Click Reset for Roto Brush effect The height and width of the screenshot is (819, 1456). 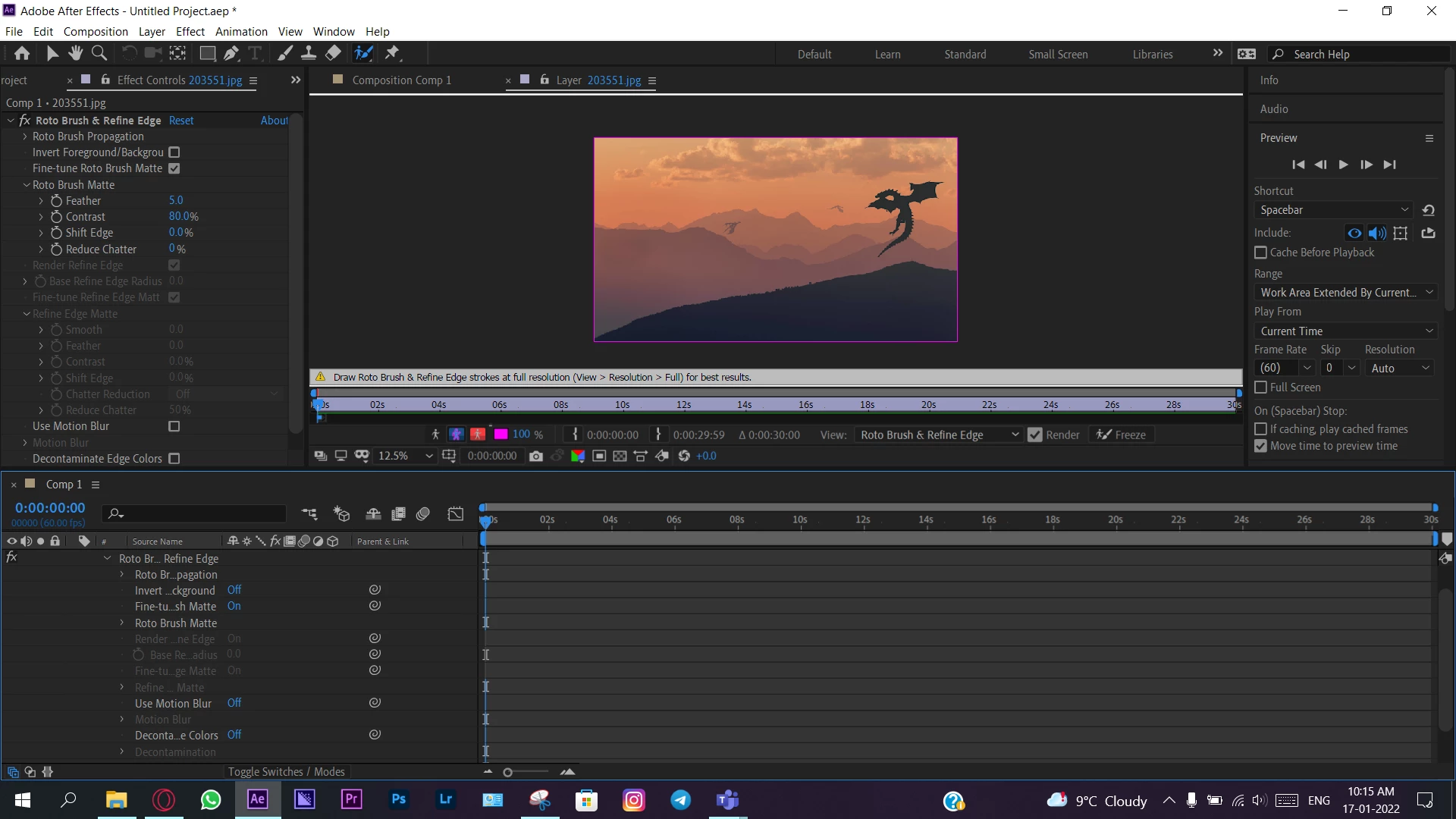tap(181, 121)
